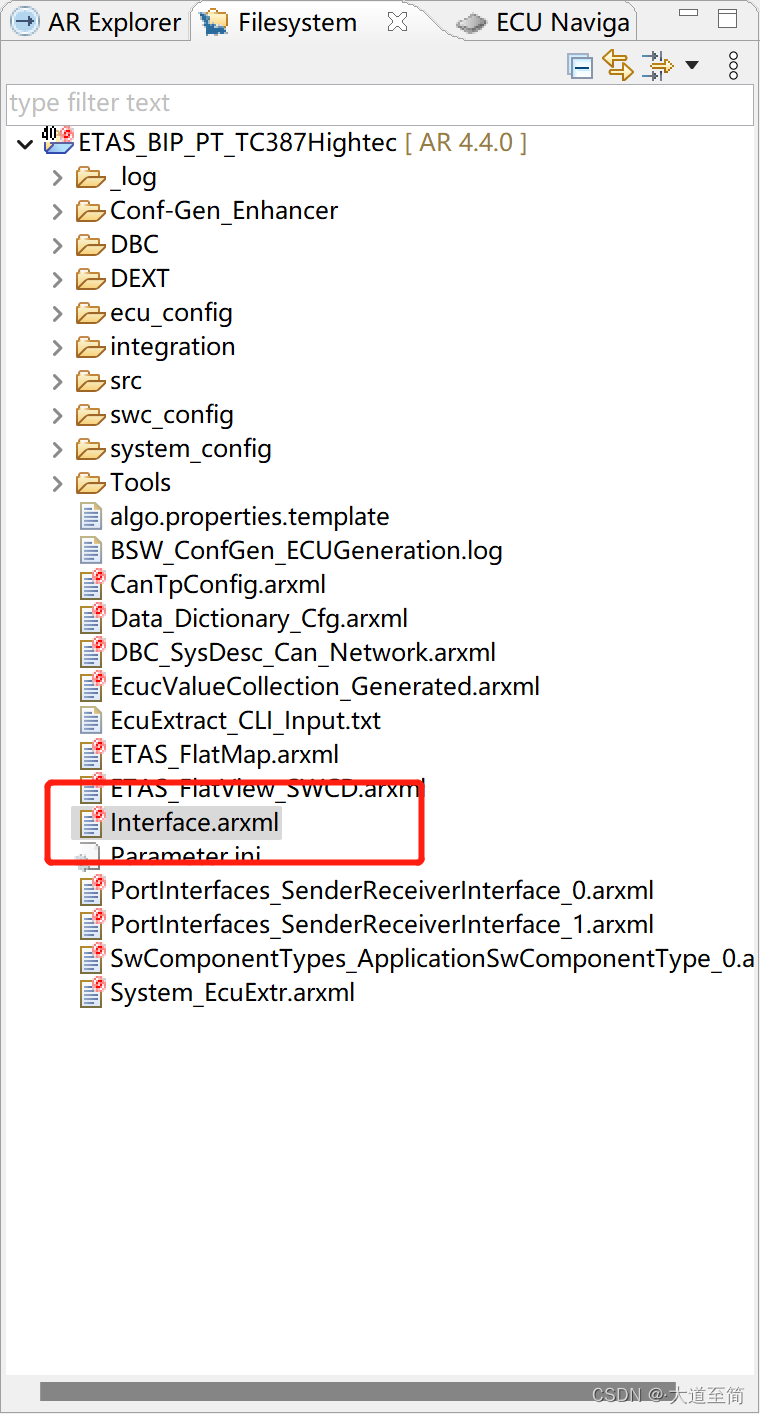The height and width of the screenshot is (1414, 760).
Task: Click the Link with Editor arrows icon
Action: pyautogui.click(x=618, y=64)
